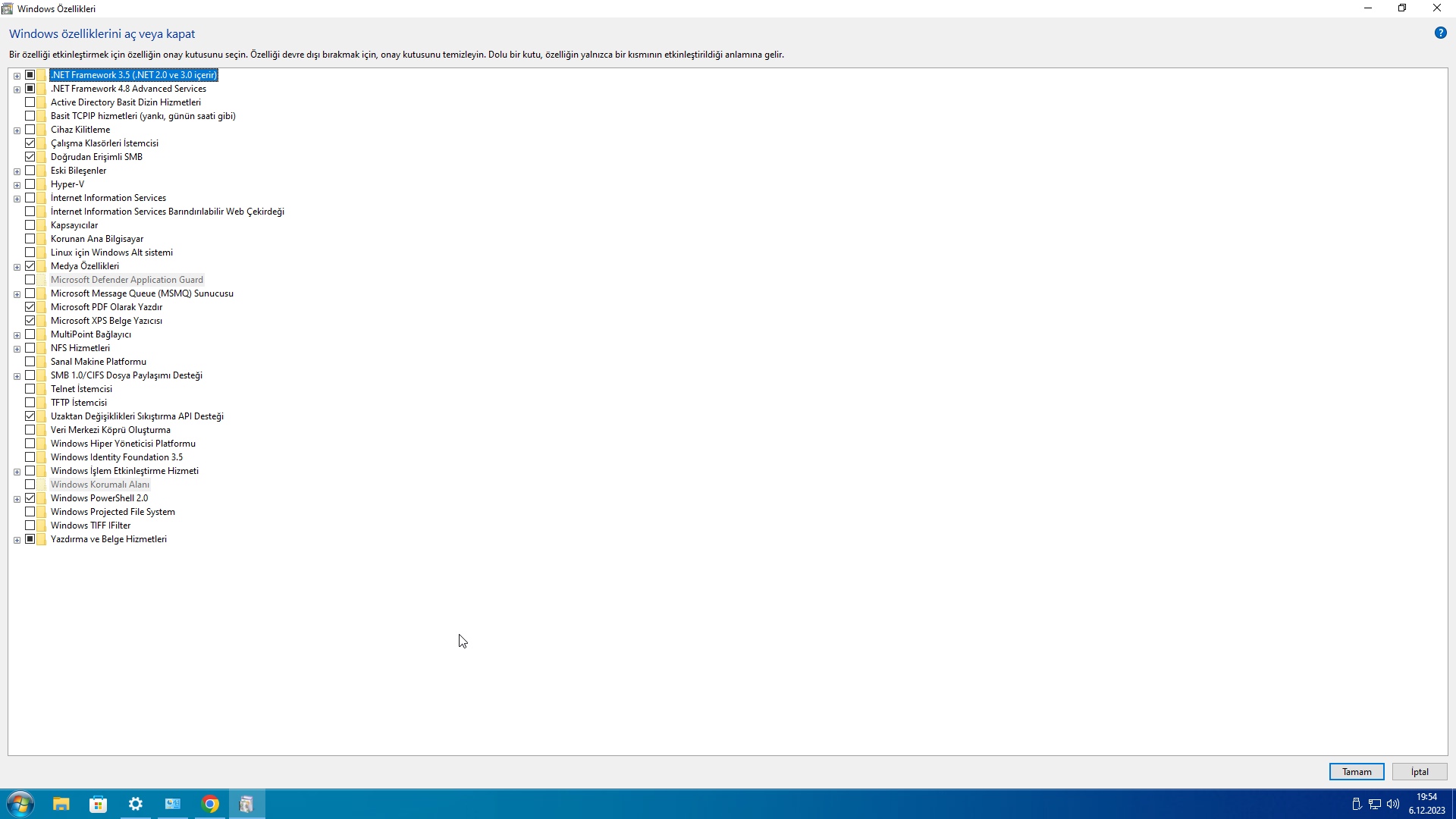This screenshot has height=819, width=1456.
Task: Select Windows Korumalı Alanı item
Action: click(100, 485)
